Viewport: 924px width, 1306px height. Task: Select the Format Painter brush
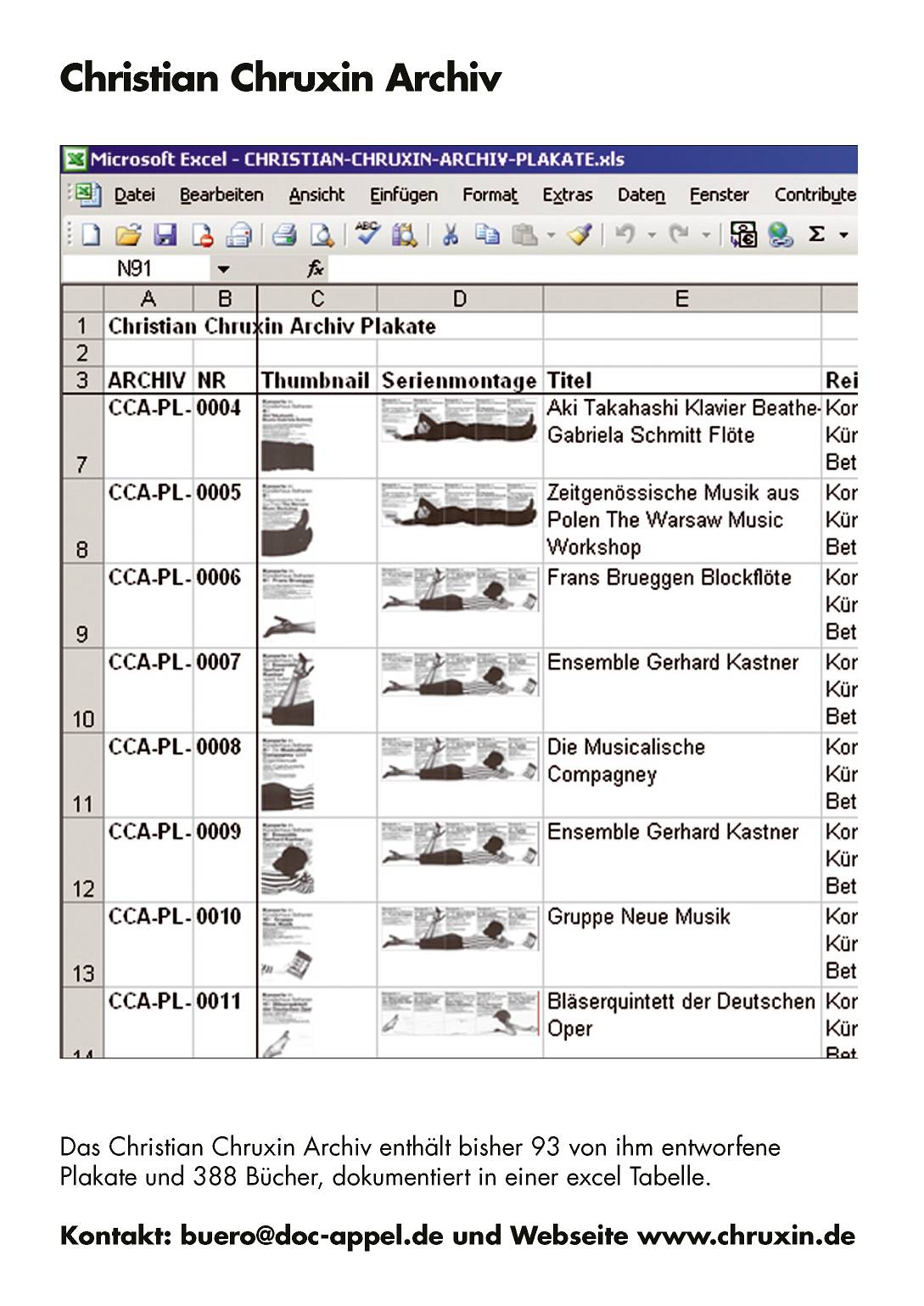[580, 234]
